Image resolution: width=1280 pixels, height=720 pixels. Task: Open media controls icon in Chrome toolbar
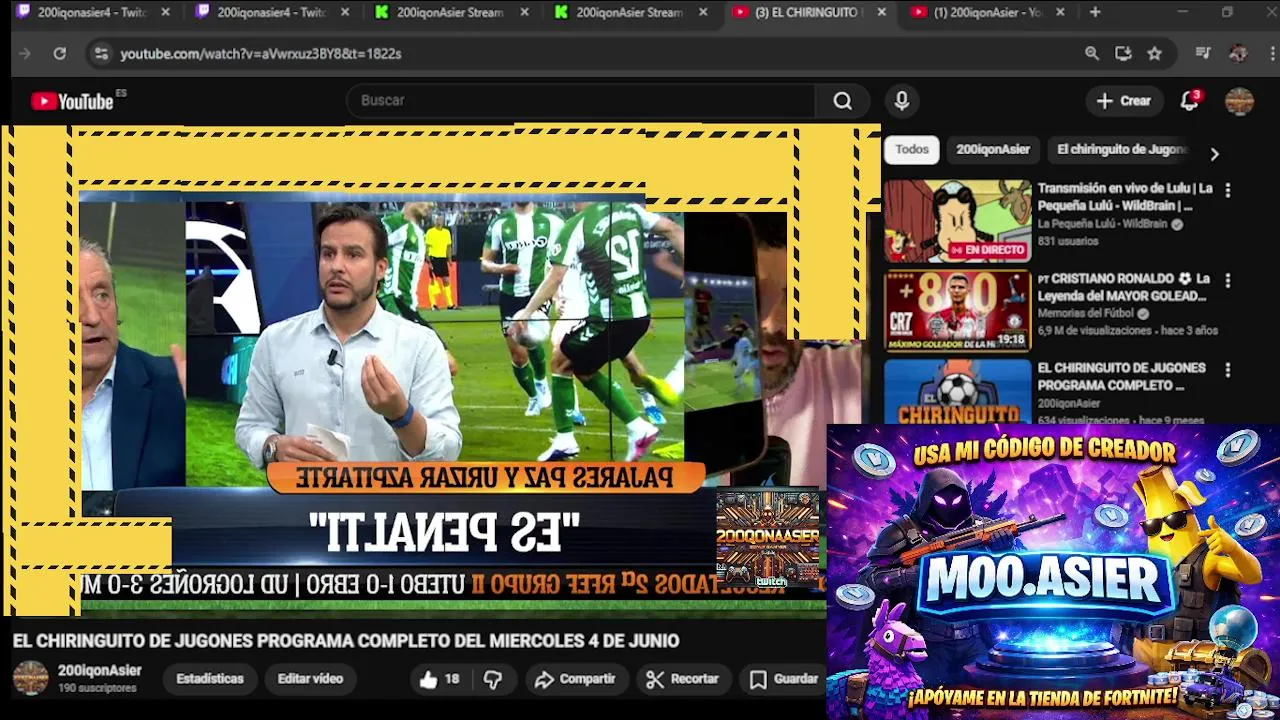(x=1204, y=53)
